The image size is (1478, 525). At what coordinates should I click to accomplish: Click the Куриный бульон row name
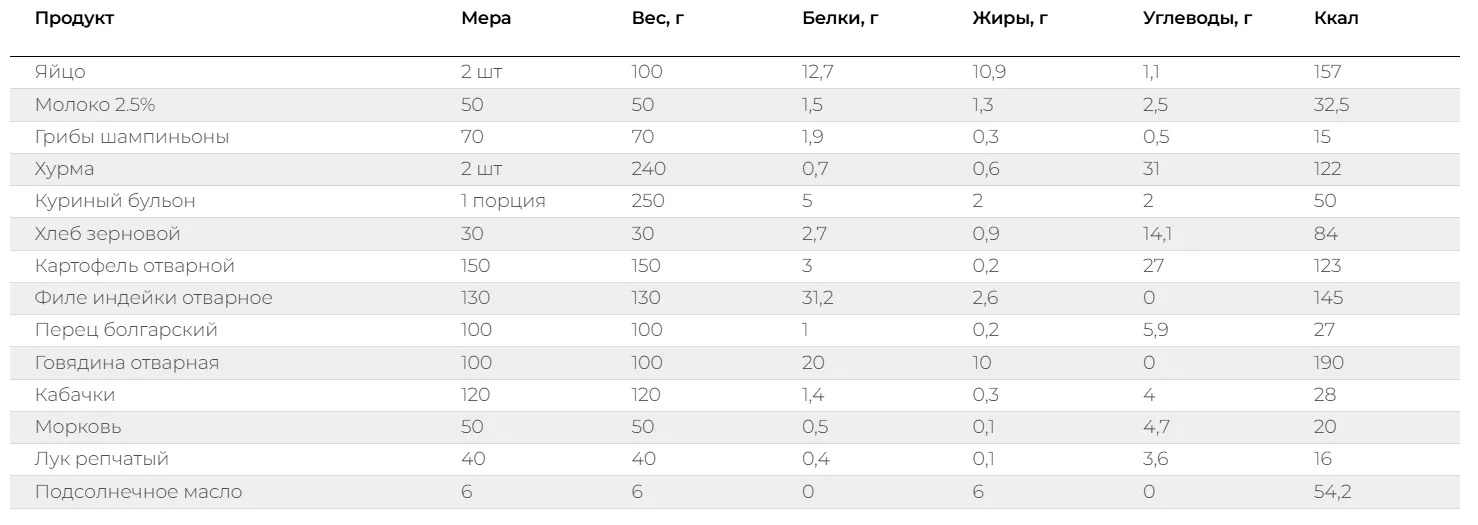(x=115, y=201)
